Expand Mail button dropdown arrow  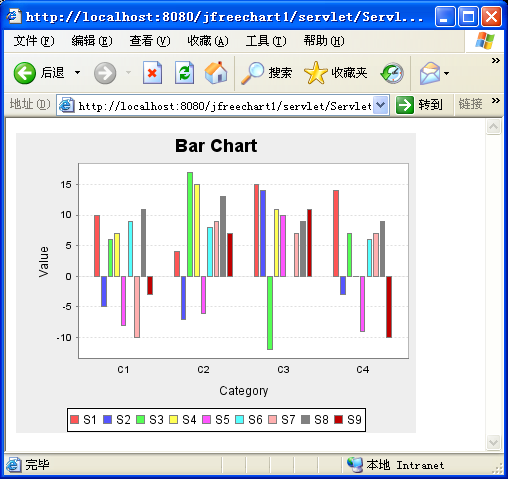446,73
